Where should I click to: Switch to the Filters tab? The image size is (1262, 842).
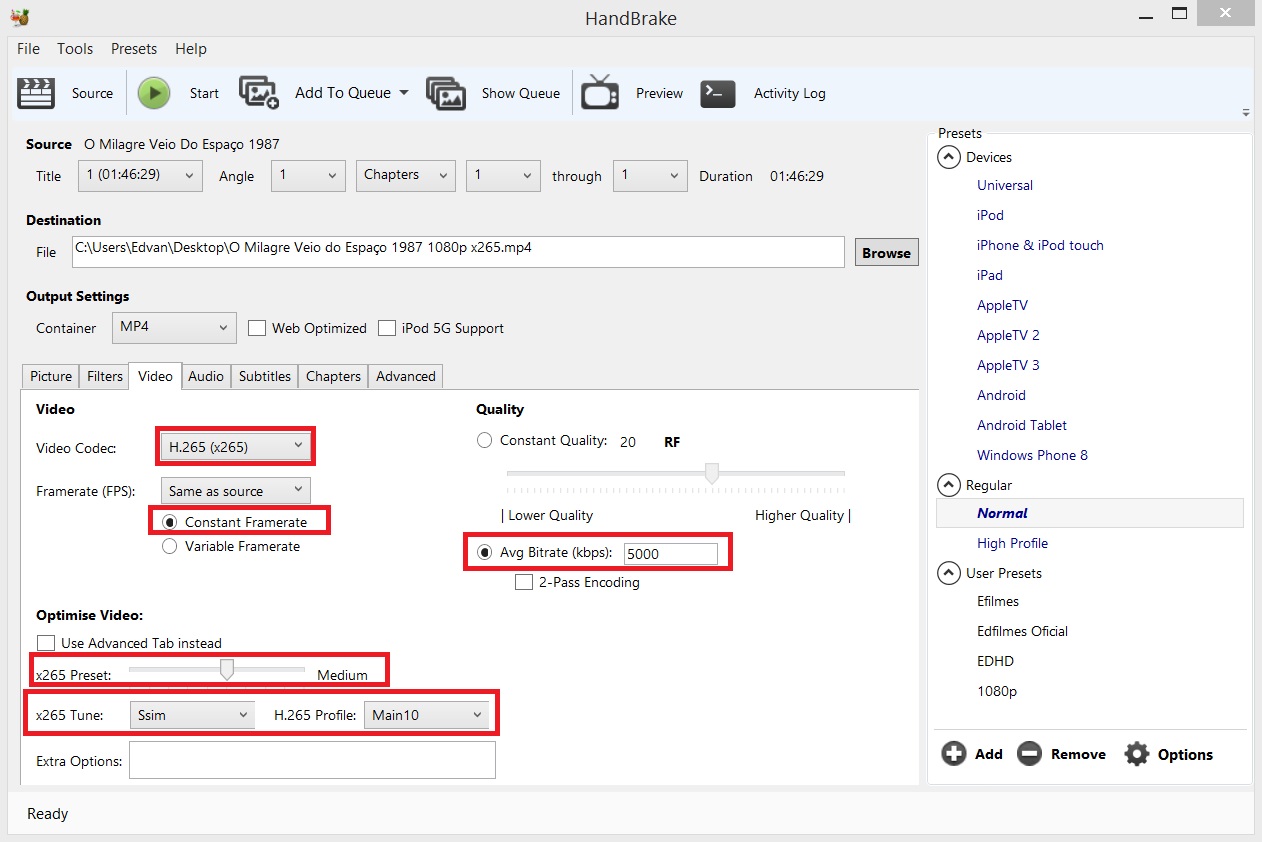coord(105,376)
